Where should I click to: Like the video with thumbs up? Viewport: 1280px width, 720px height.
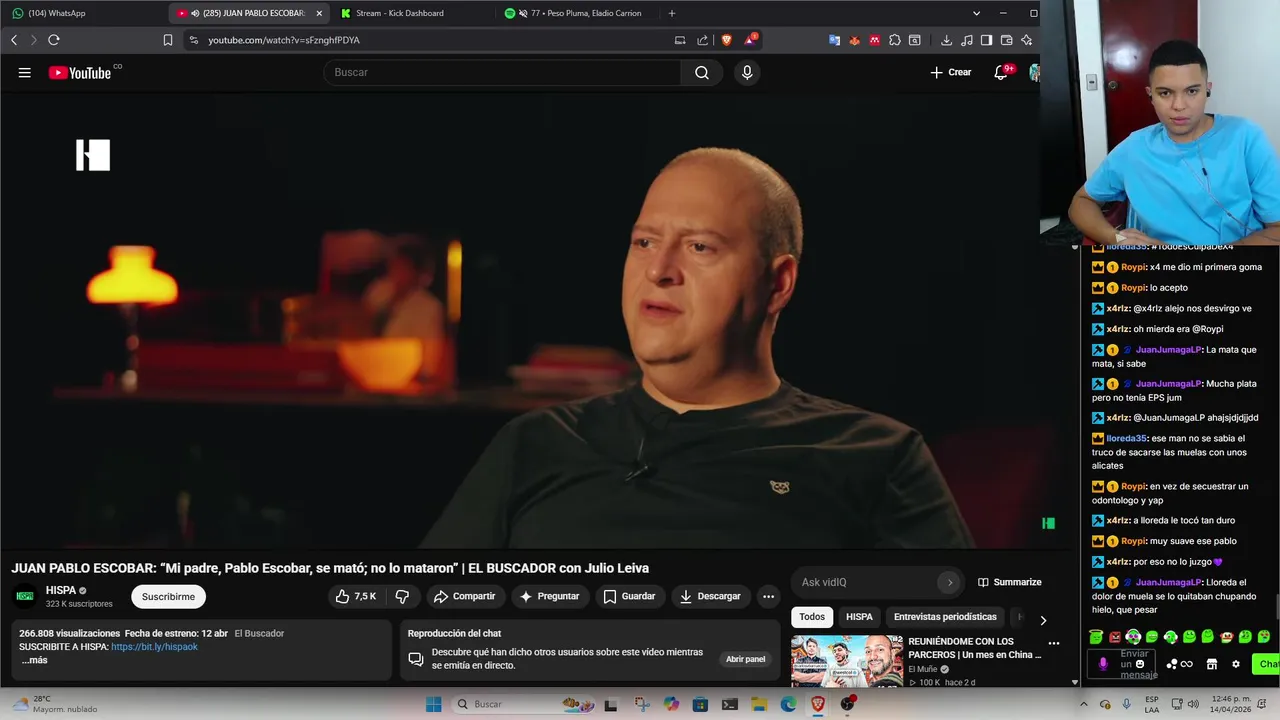click(x=357, y=596)
